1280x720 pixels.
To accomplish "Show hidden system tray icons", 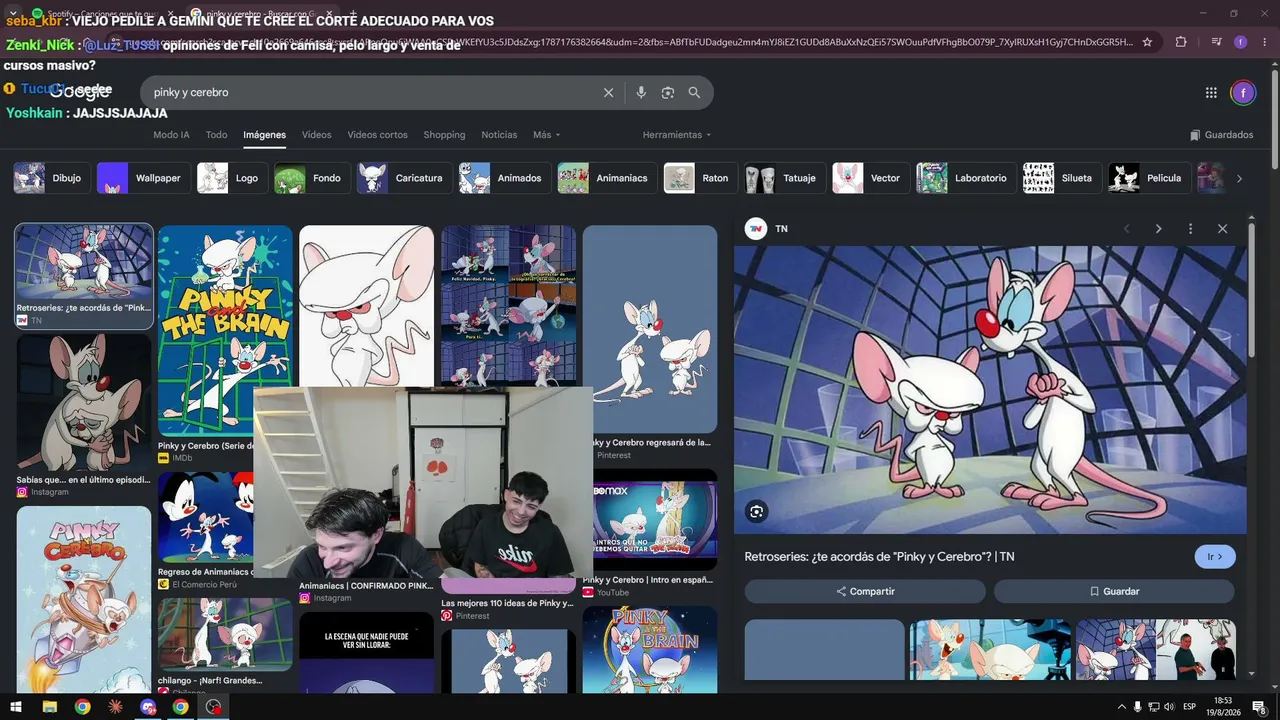I will (x=1121, y=707).
